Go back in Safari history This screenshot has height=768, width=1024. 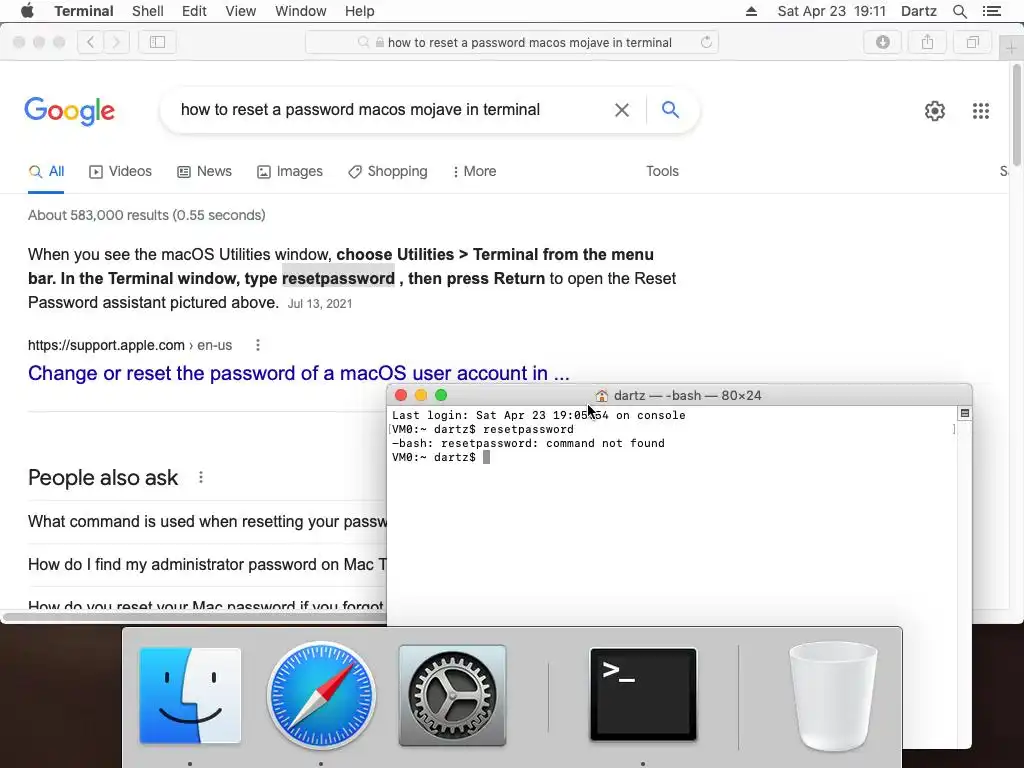[90, 42]
